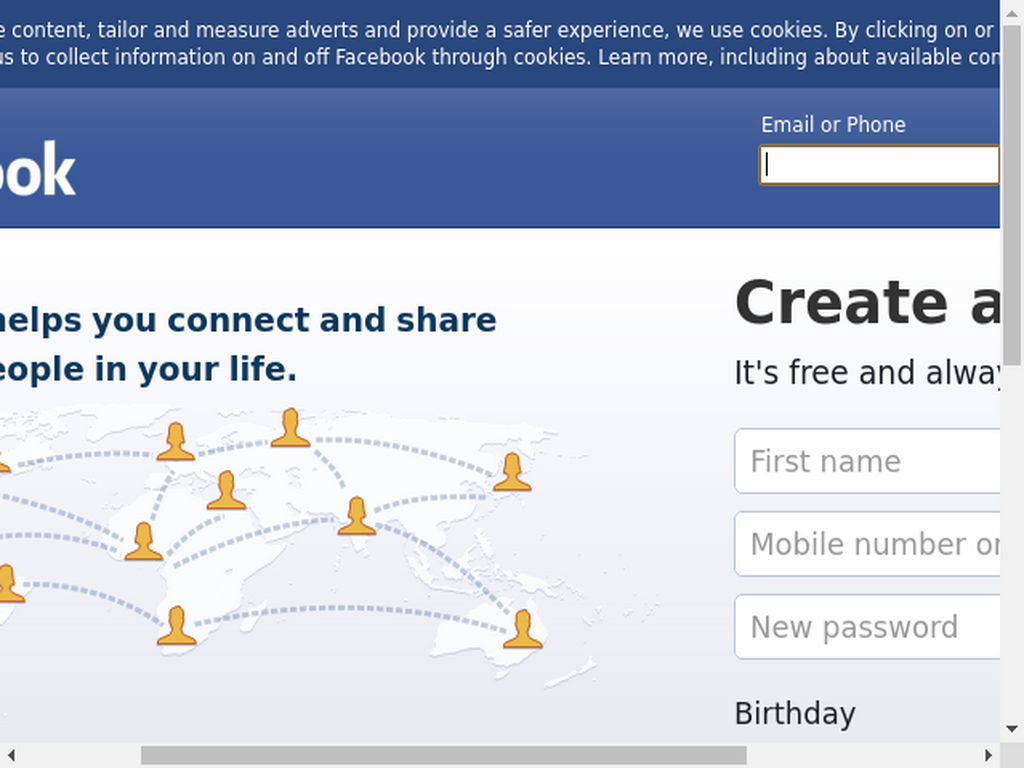Select the person icon over India
This screenshot has height=768, width=1024.
pos(357,516)
